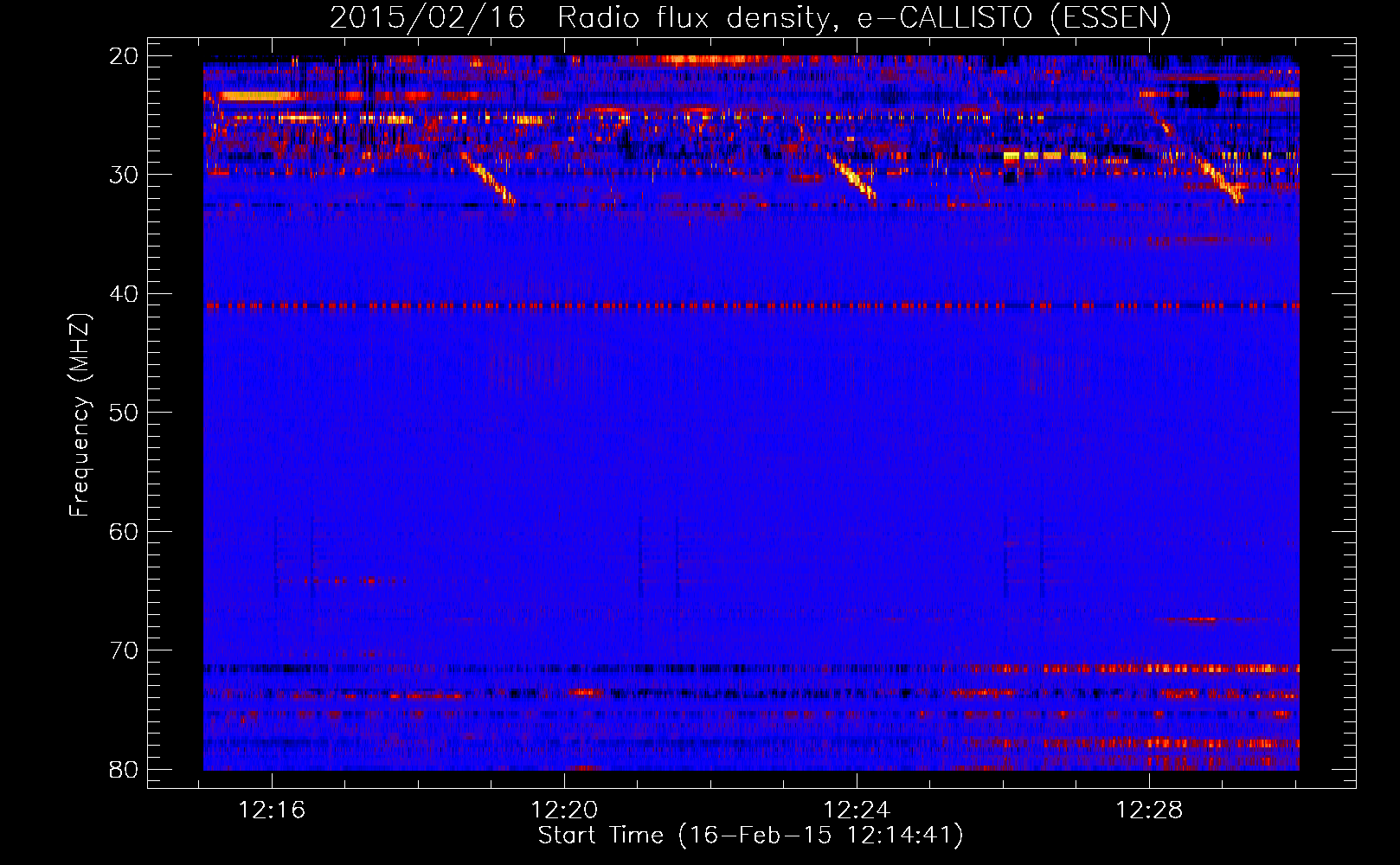Click the 20 frequency tick label

pos(124,56)
